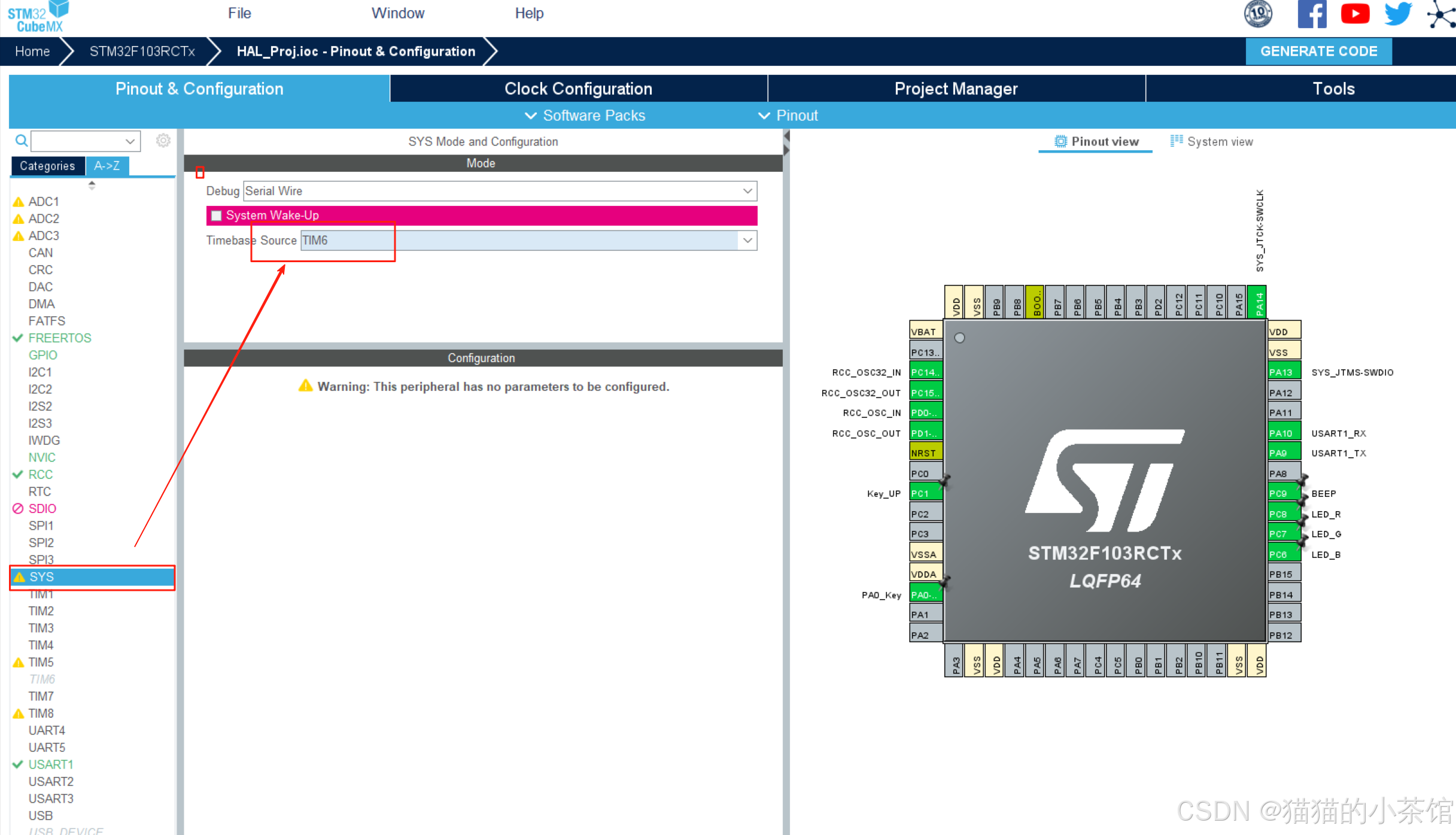Select the Pinout view button
The width and height of the screenshot is (1456, 835).
tap(1096, 142)
